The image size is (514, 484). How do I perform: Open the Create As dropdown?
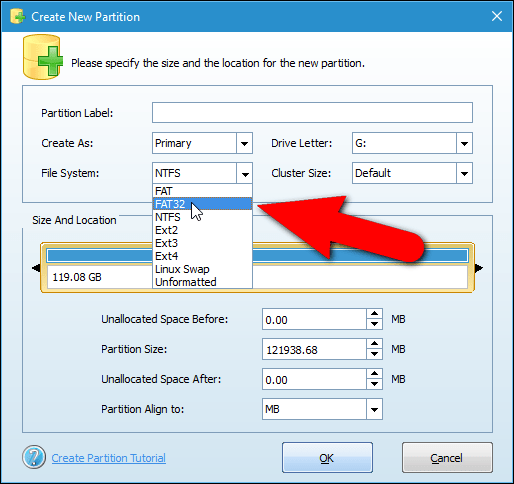(x=244, y=143)
